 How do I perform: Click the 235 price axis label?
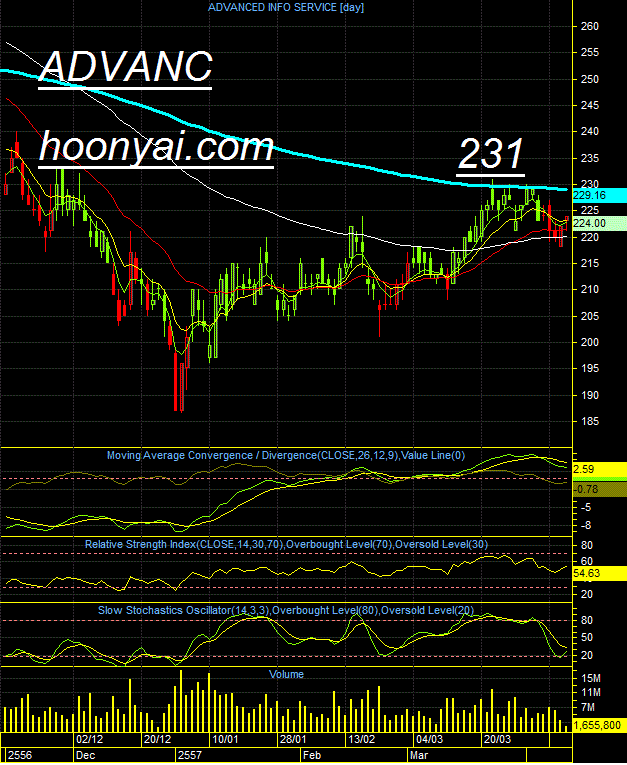pos(590,158)
